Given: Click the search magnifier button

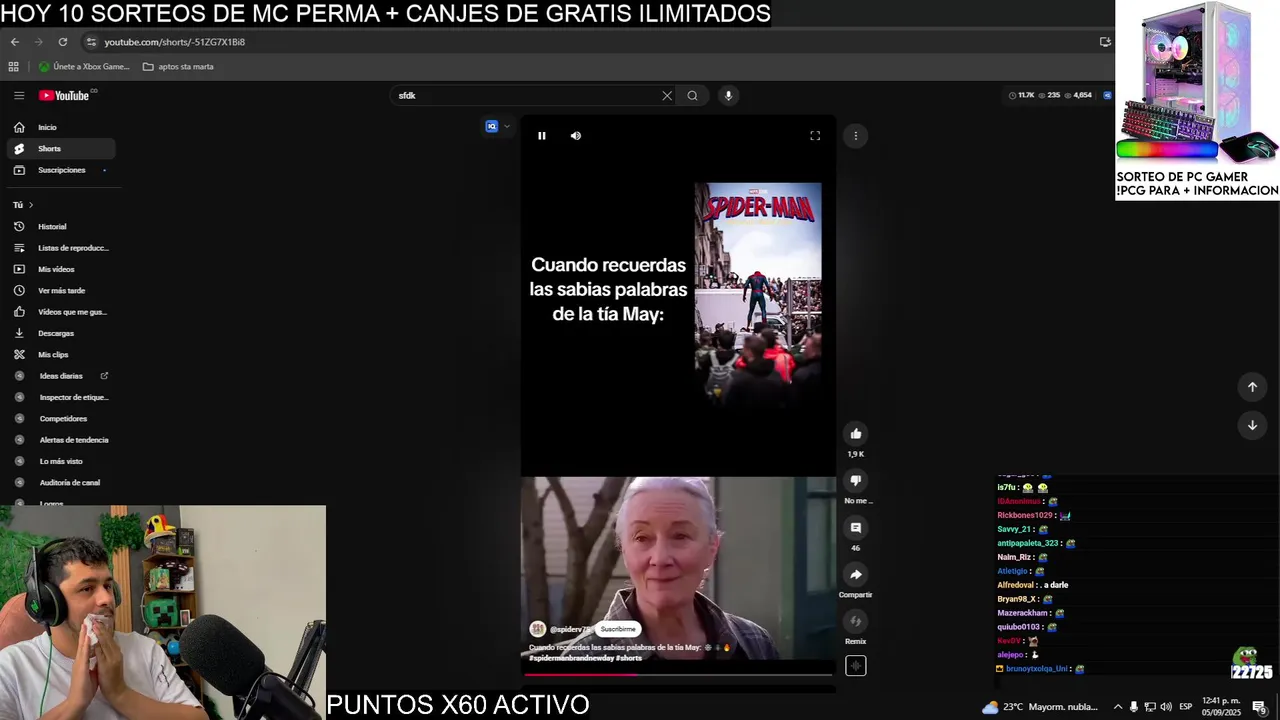Looking at the screenshot, I should point(692,95).
